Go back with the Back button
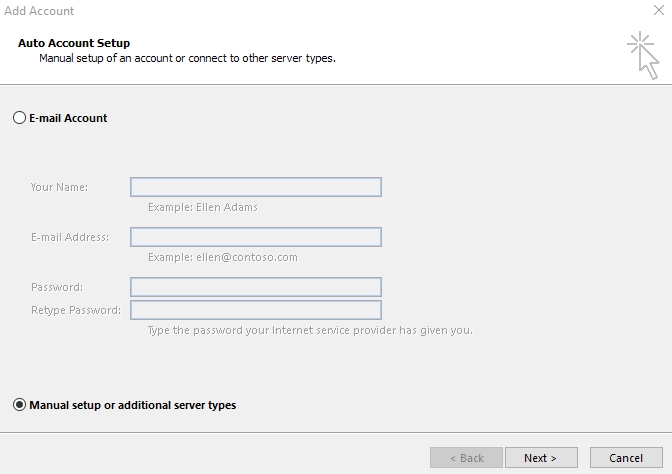 pyautogui.click(x=466, y=458)
